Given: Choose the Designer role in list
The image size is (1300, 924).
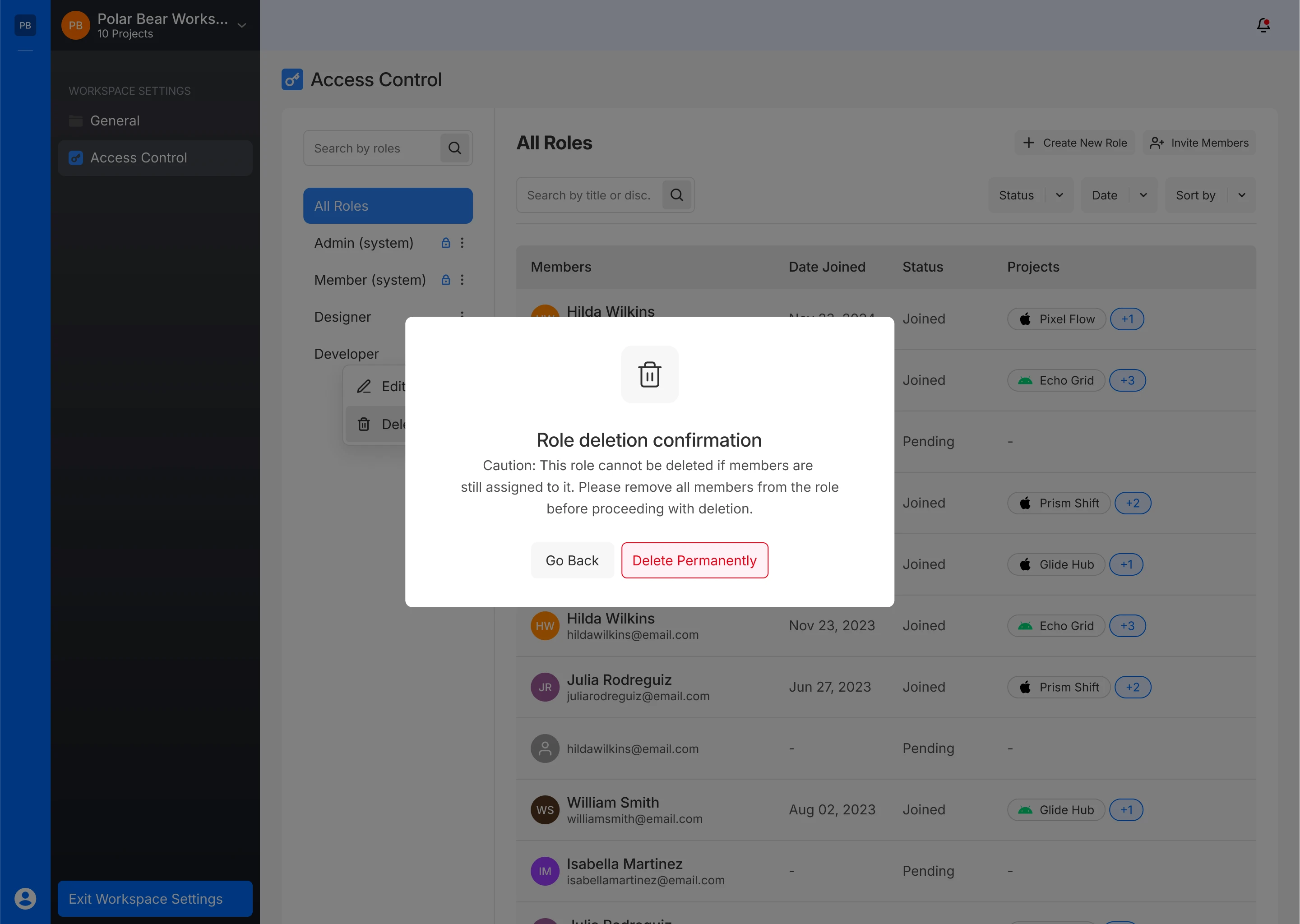Looking at the screenshot, I should click(342, 317).
